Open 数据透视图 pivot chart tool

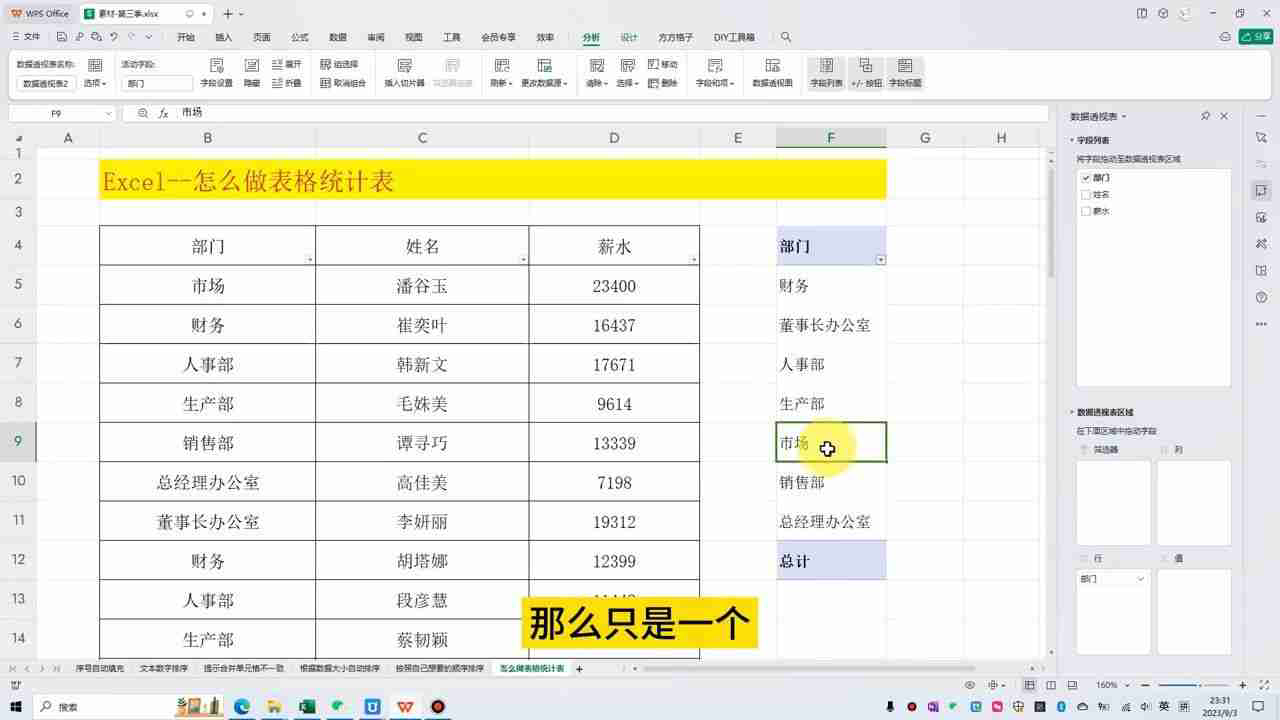tap(772, 73)
